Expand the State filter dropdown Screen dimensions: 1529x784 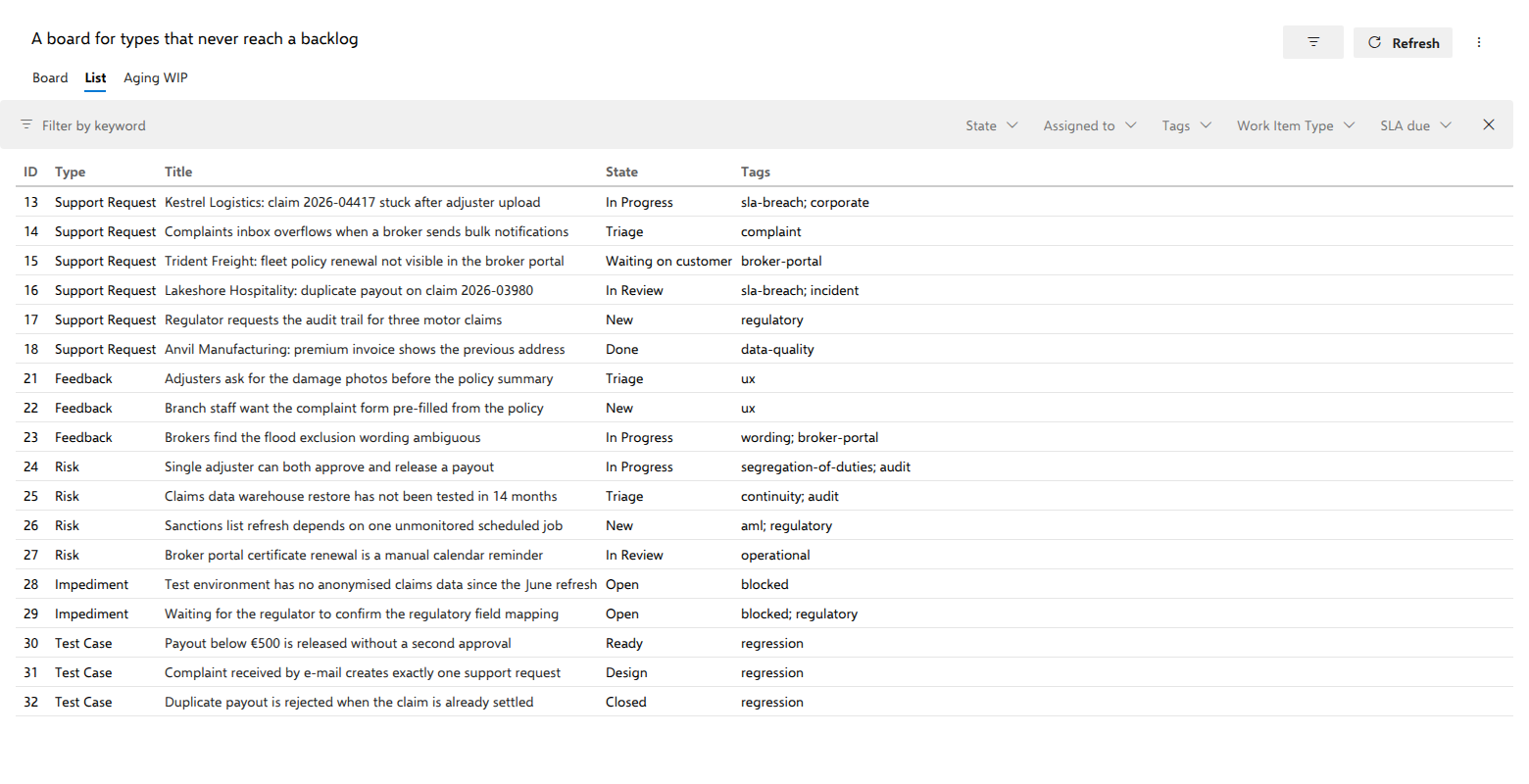pos(992,125)
